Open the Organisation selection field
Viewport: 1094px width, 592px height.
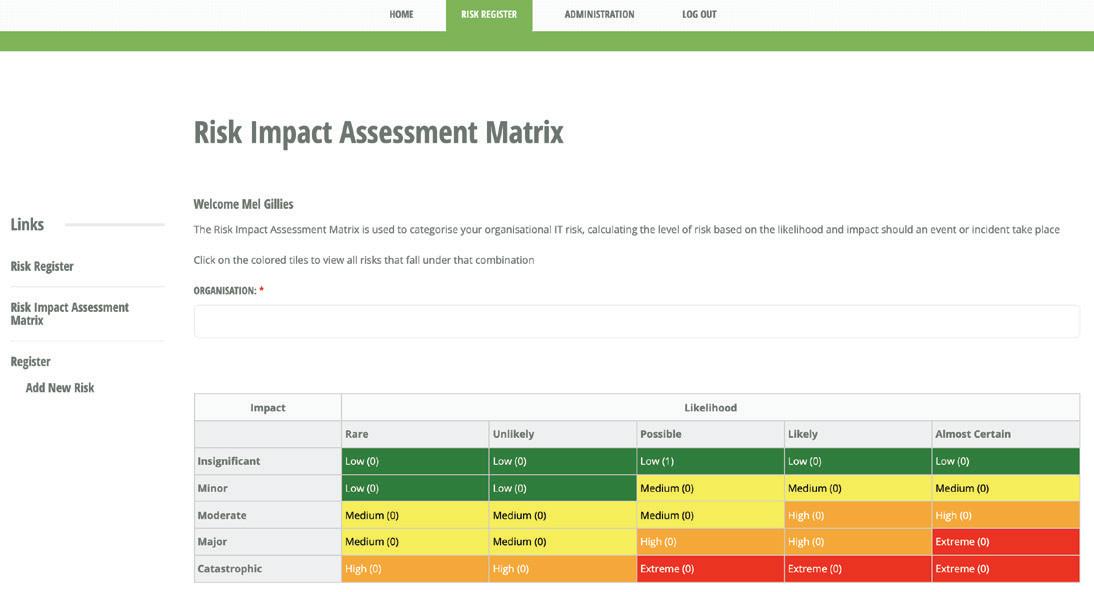coord(636,322)
